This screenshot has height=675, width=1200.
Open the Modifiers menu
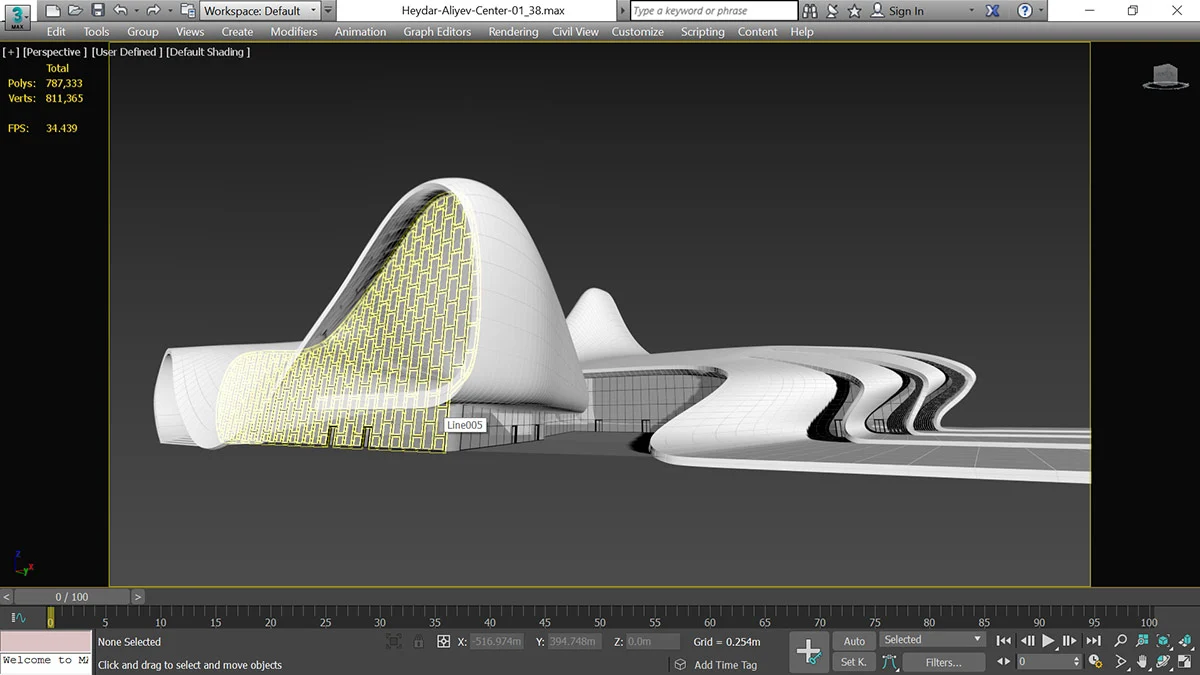[294, 32]
